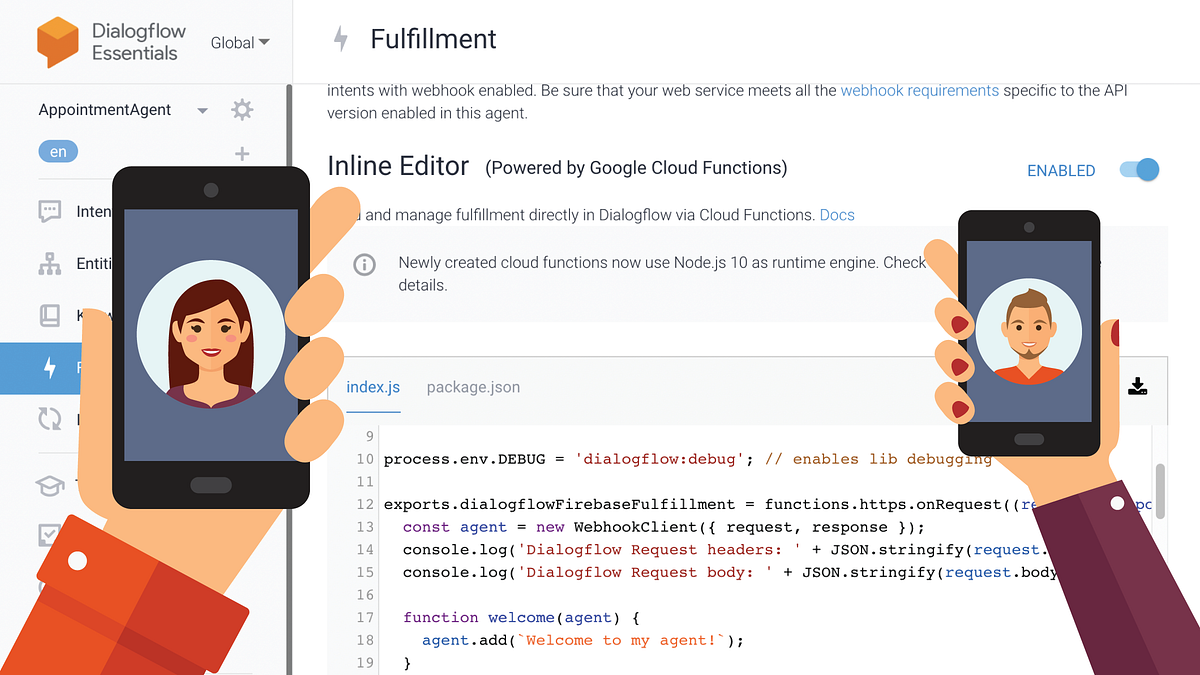Open the Global region dropdown
The height and width of the screenshot is (675, 1200).
point(239,43)
